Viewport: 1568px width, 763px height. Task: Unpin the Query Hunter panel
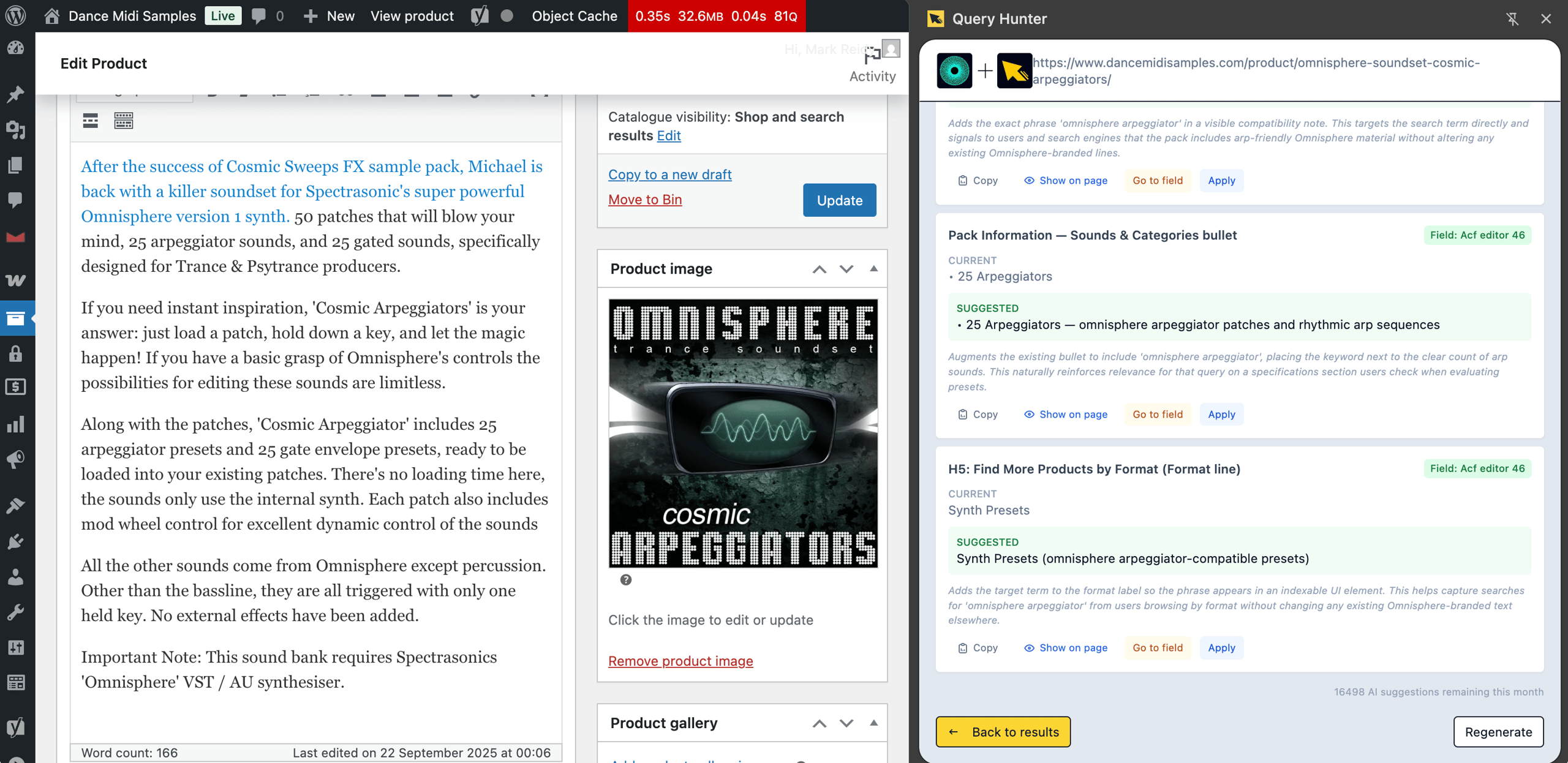(x=1513, y=19)
